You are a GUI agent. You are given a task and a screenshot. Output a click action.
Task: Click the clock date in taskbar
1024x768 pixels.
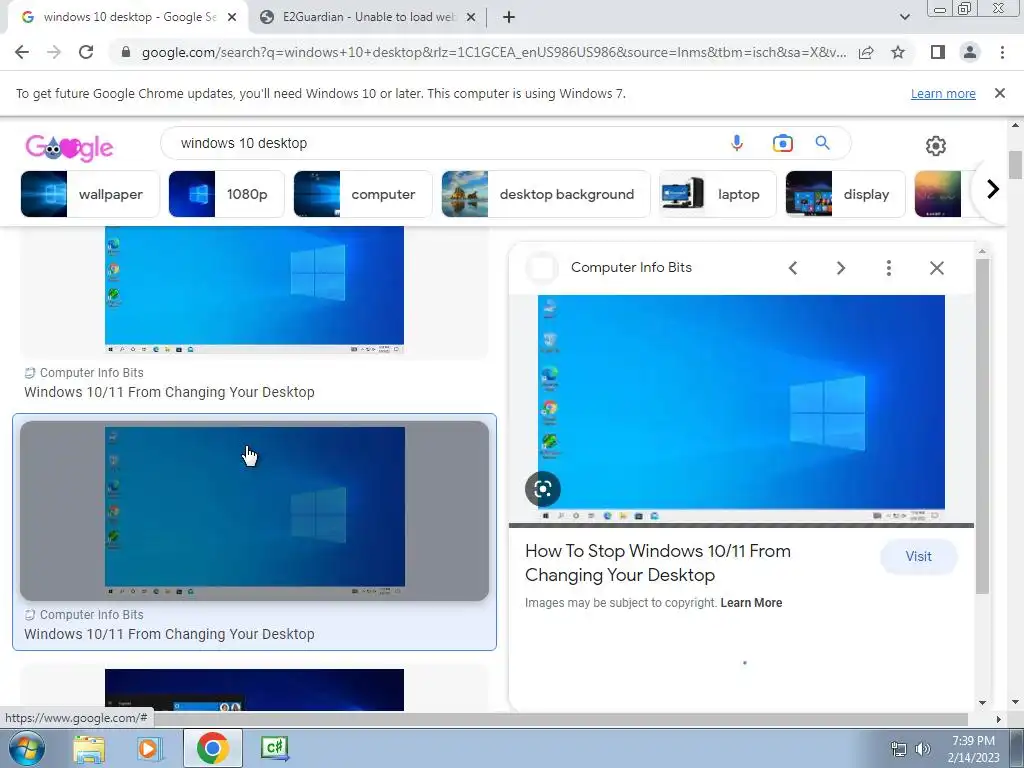pos(973,749)
